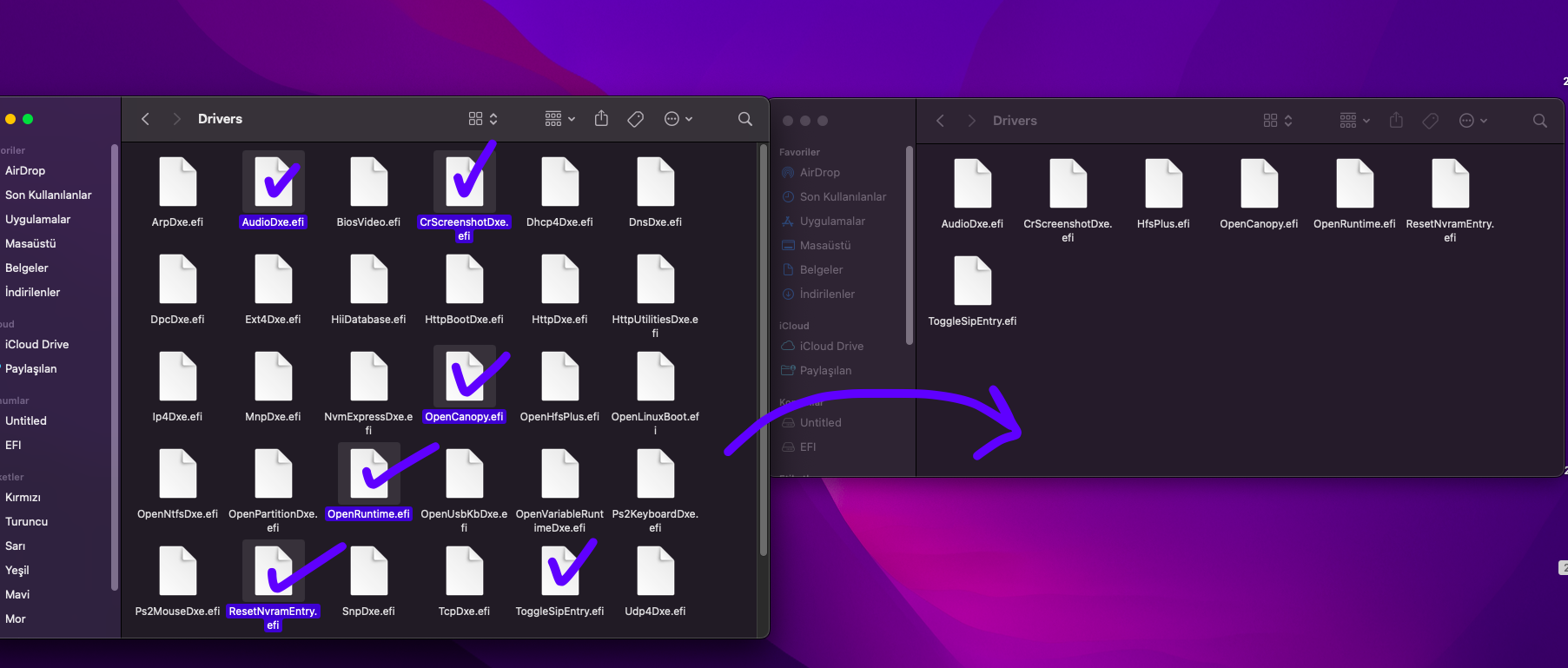Open the EFI volume in left sidebar
The width and height of the screenshot is (1568, 668).
[13, 446]
